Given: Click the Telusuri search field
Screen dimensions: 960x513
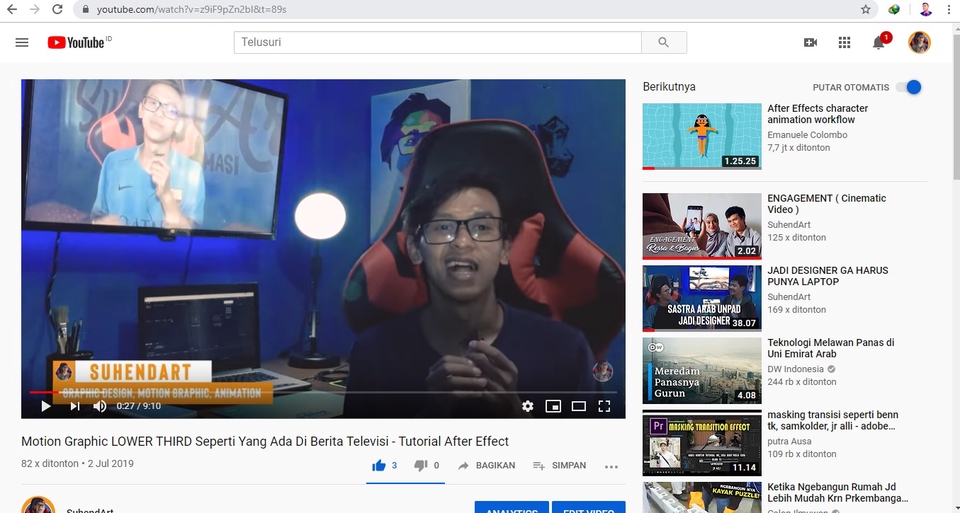Looking at the screenshot, I should [x=437, y=42].
